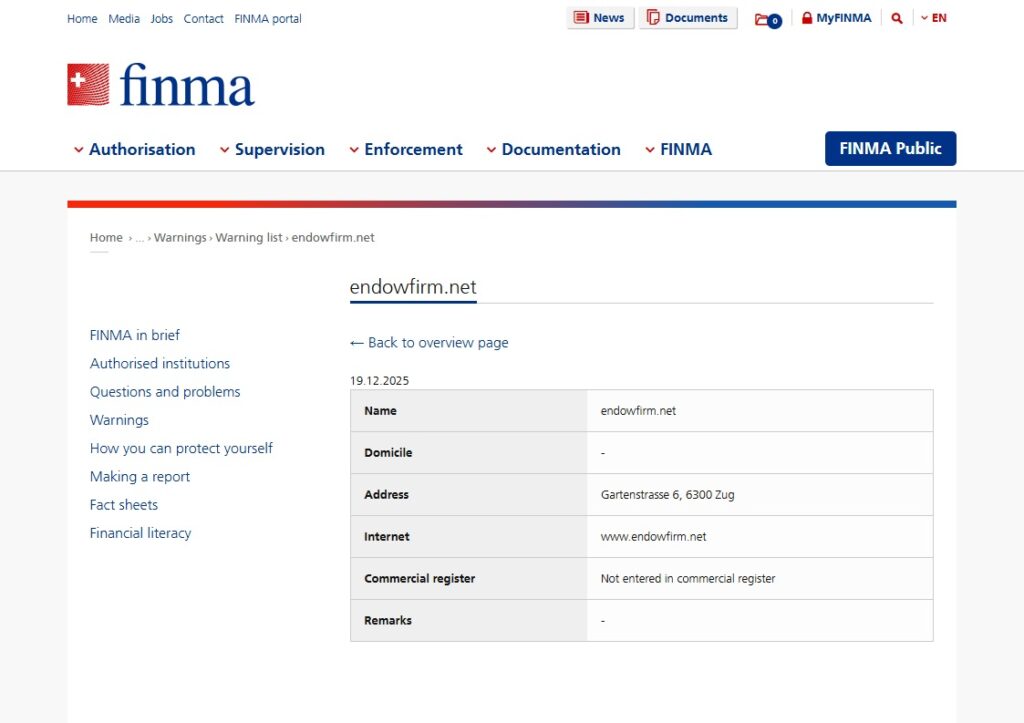Viewport: 1024px width, 723px height.
Task: Open the search magnifier icon
Action: pos(896,17)
